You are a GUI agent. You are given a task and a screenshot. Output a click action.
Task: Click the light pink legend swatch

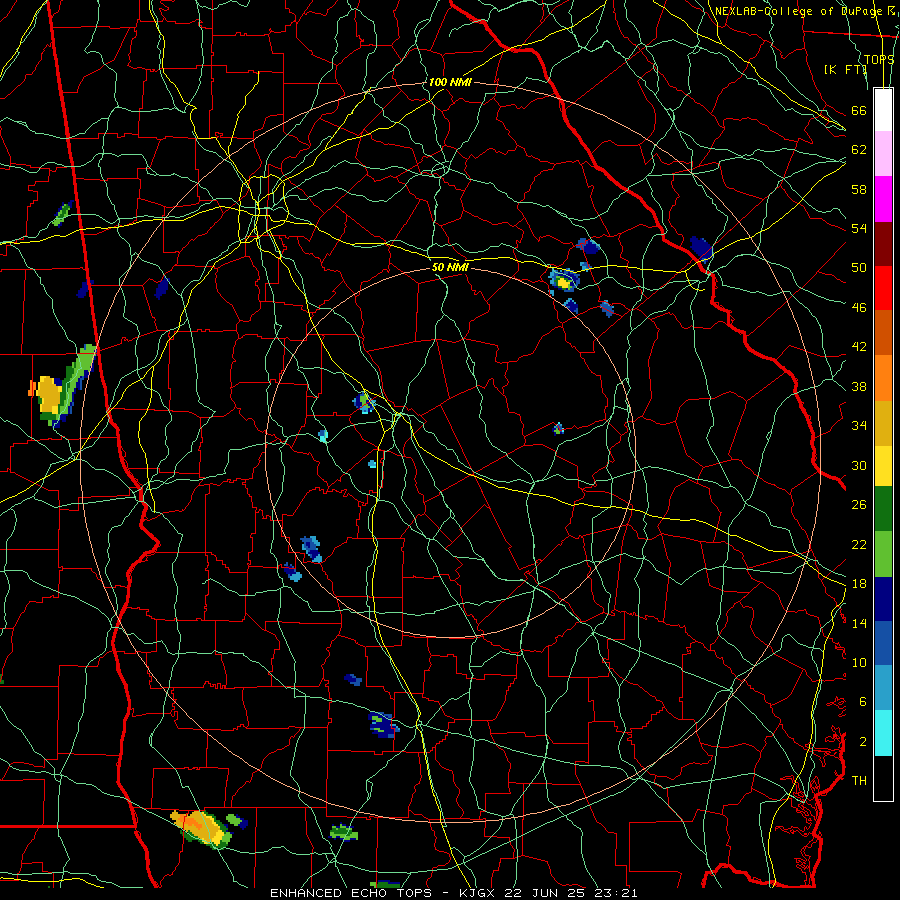pyautogui.click(x=883, y=153)
